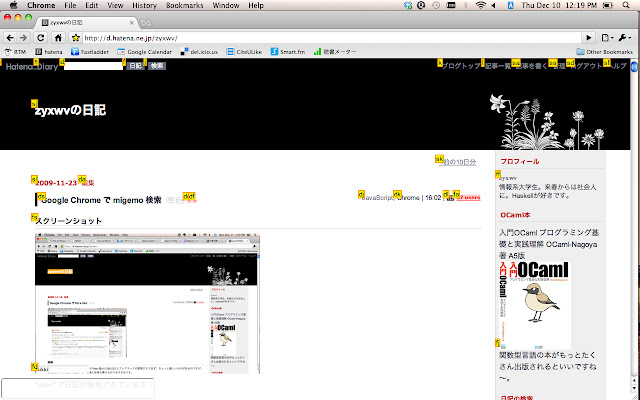Open the History menu
Viewport: 640px width, 400px height.
tap(144, 5)
